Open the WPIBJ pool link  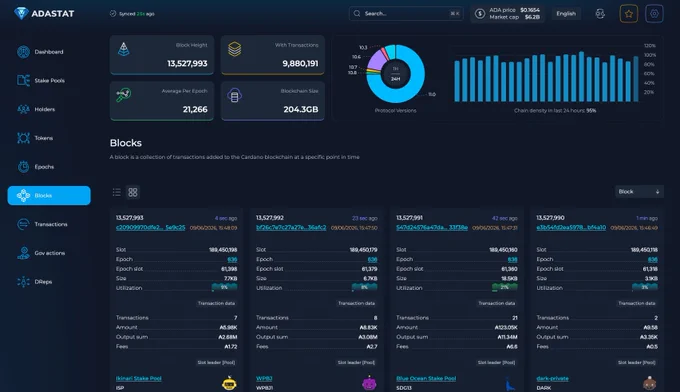(264, 379)
